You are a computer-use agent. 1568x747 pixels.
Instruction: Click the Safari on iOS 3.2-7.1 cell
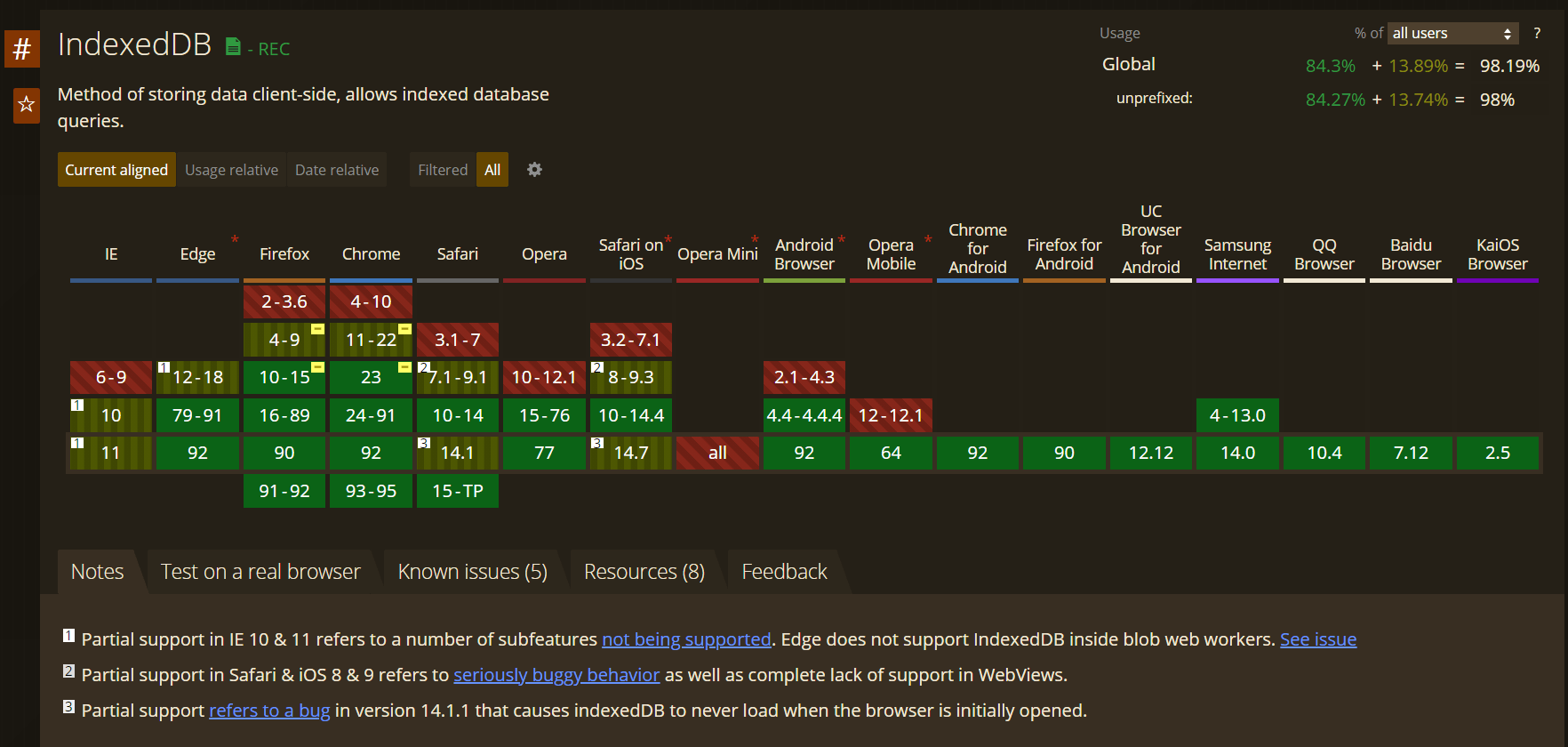pyautogui.click(x=631, y=340)
